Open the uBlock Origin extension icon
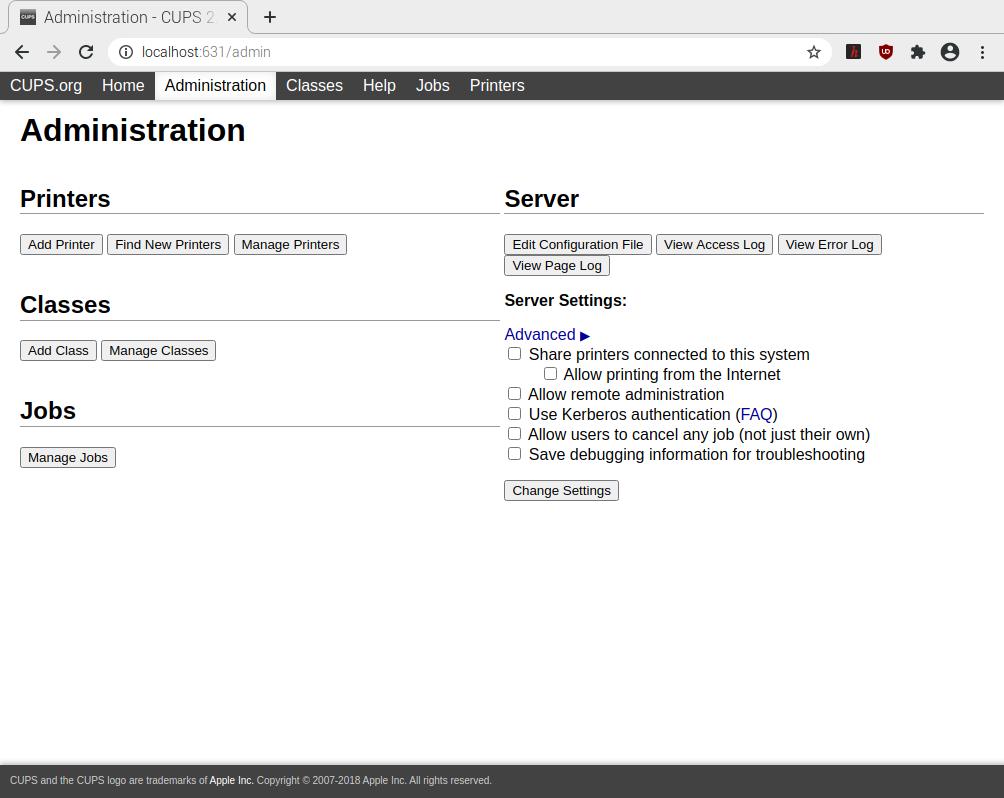 [885, 52]
